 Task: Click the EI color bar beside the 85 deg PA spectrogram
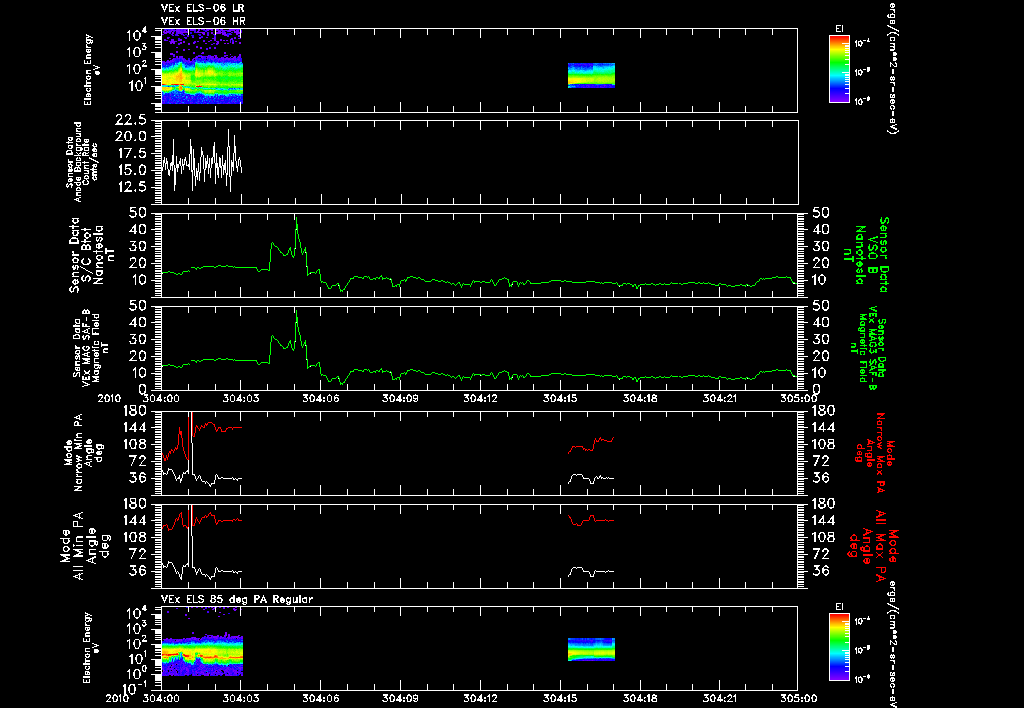[839, 648]
